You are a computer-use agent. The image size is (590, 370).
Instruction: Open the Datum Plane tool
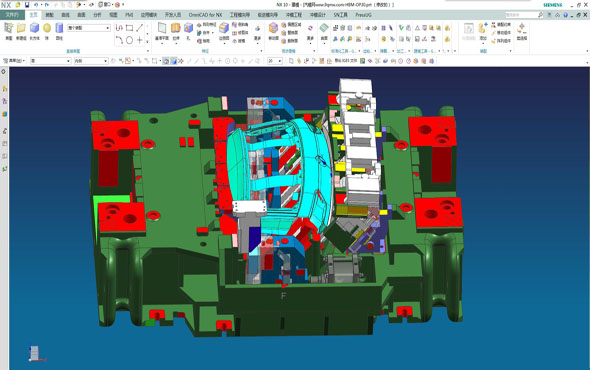point(162,28)
